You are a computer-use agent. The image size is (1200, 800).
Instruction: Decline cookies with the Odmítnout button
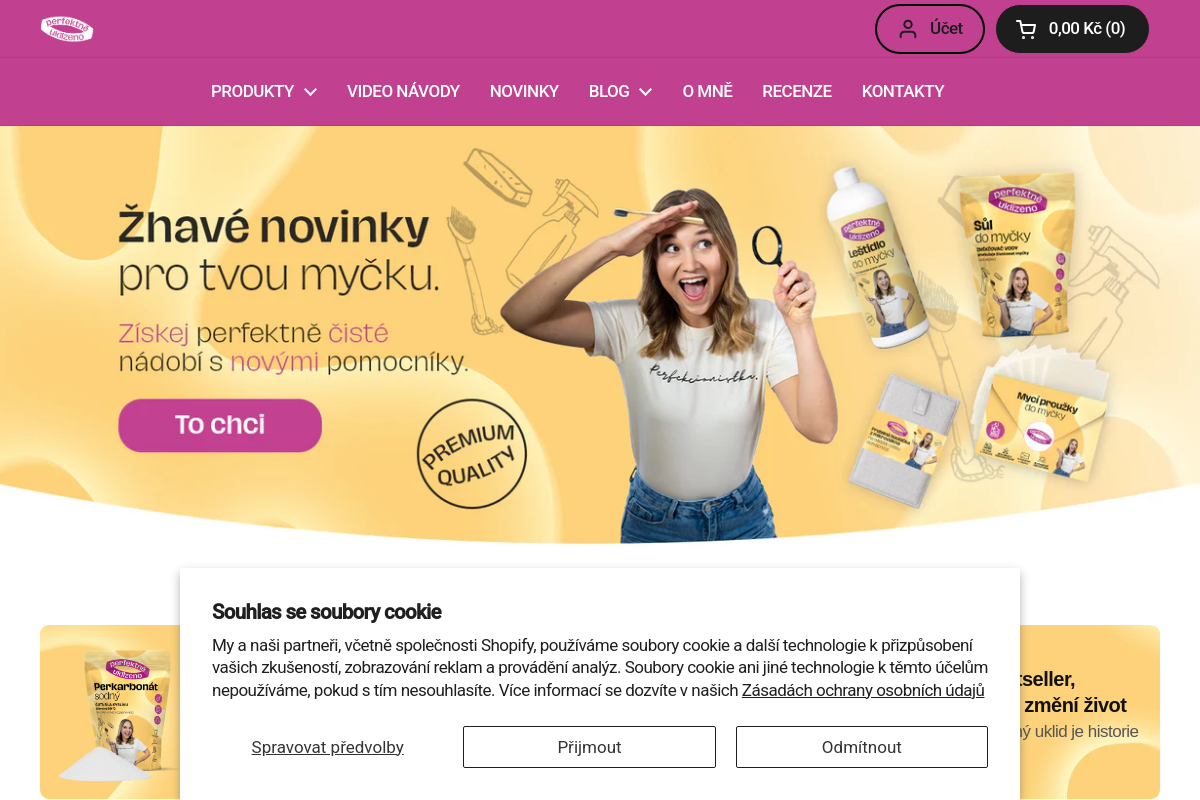tap(862, 747)
